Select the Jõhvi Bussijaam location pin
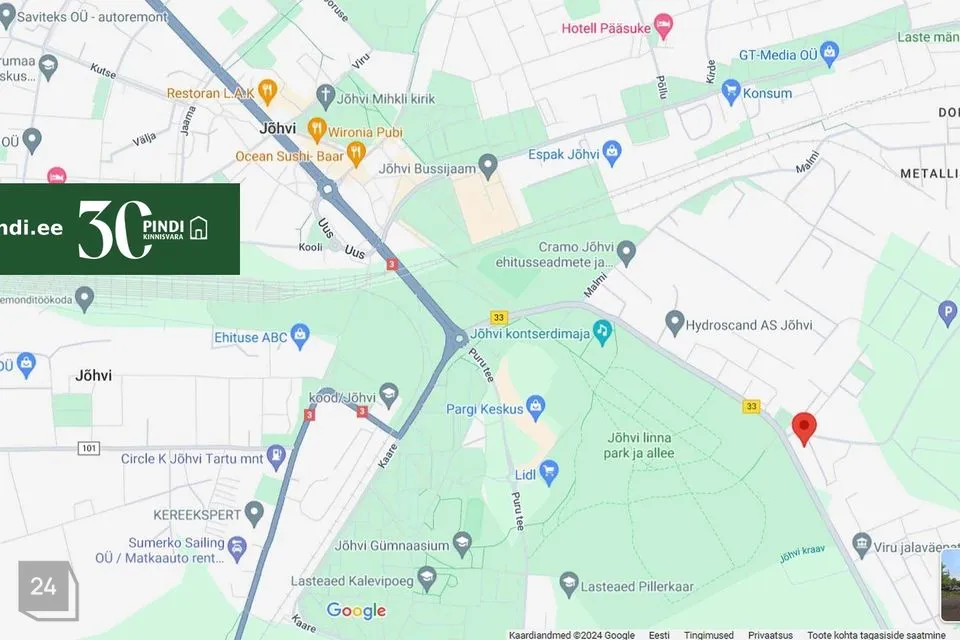This screenshot has width=960, height=640. 488,167
